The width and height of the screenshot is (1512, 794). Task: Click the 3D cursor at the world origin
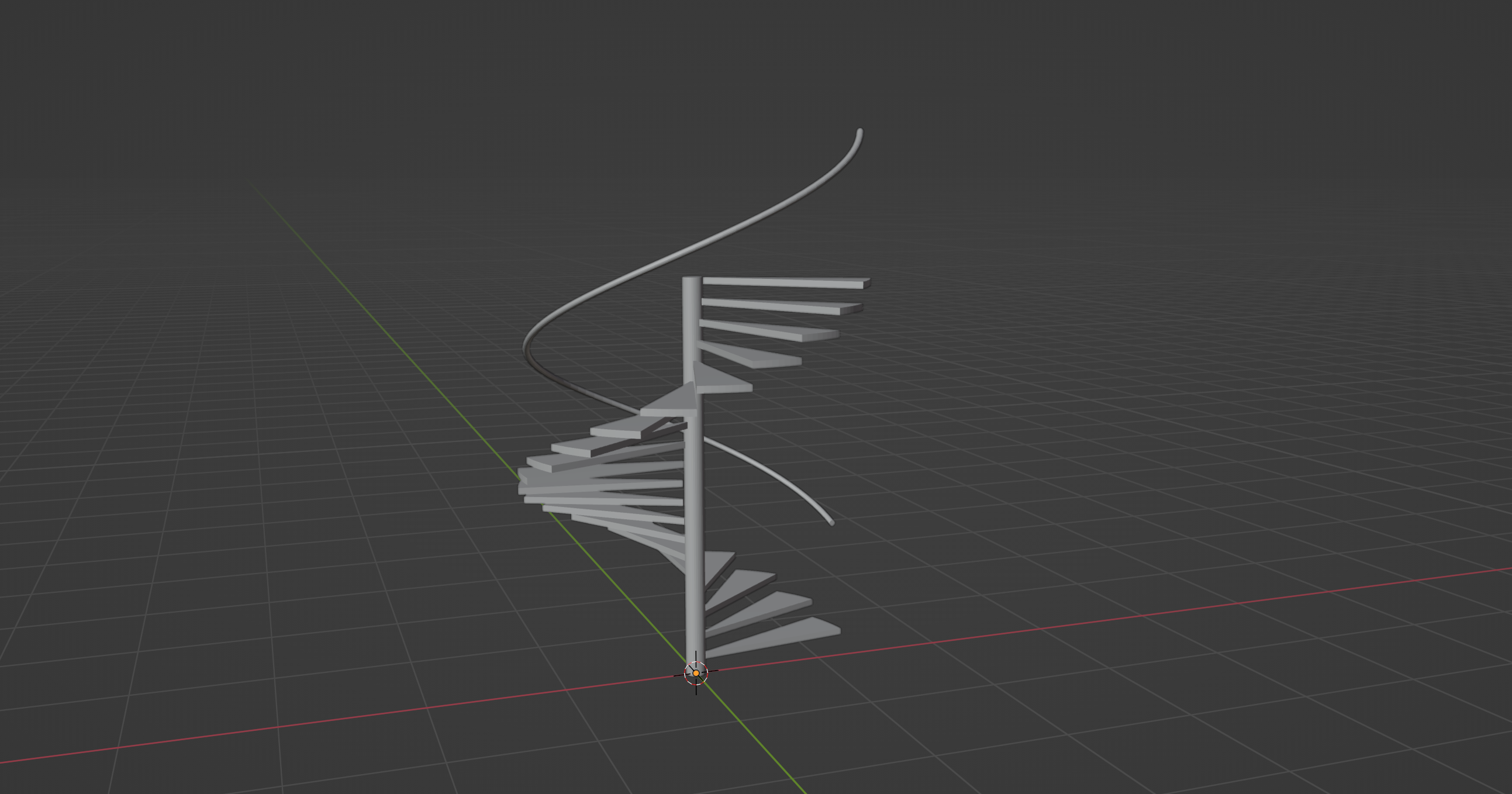click(x=696, y=673)
